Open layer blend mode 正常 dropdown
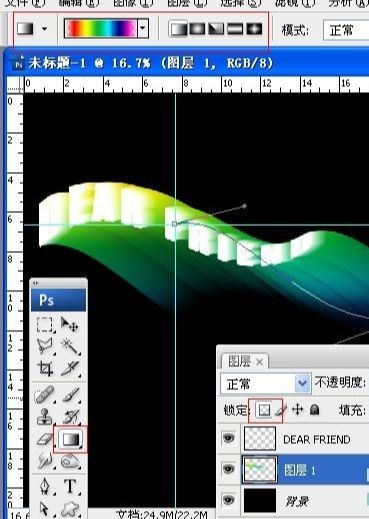Viewport: 369px width, 519px height. pyautogui.click(x=266, y=384)
